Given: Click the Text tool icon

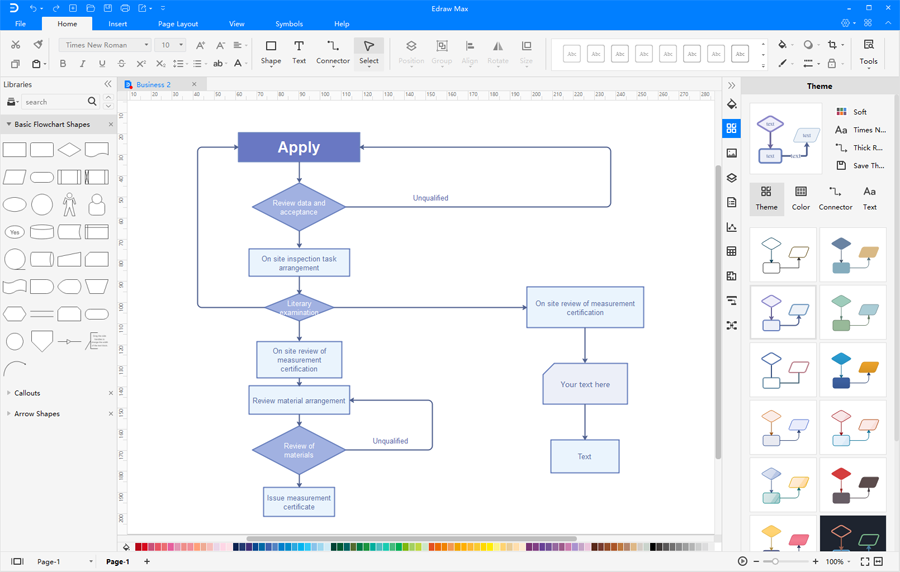Looking at the screenshot, I should 299,52.
